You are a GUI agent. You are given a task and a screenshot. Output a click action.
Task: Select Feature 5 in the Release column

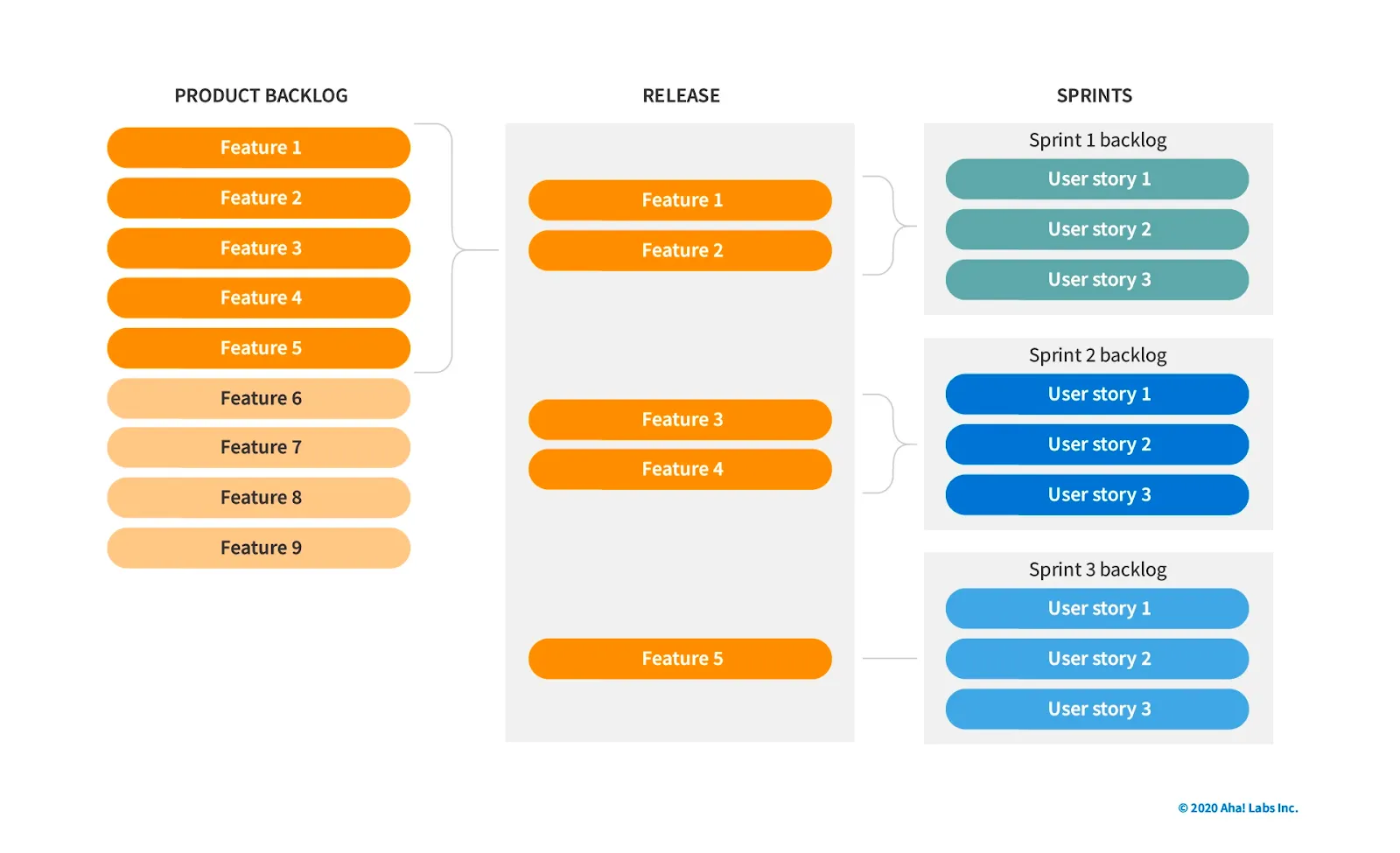click(680, 659)
